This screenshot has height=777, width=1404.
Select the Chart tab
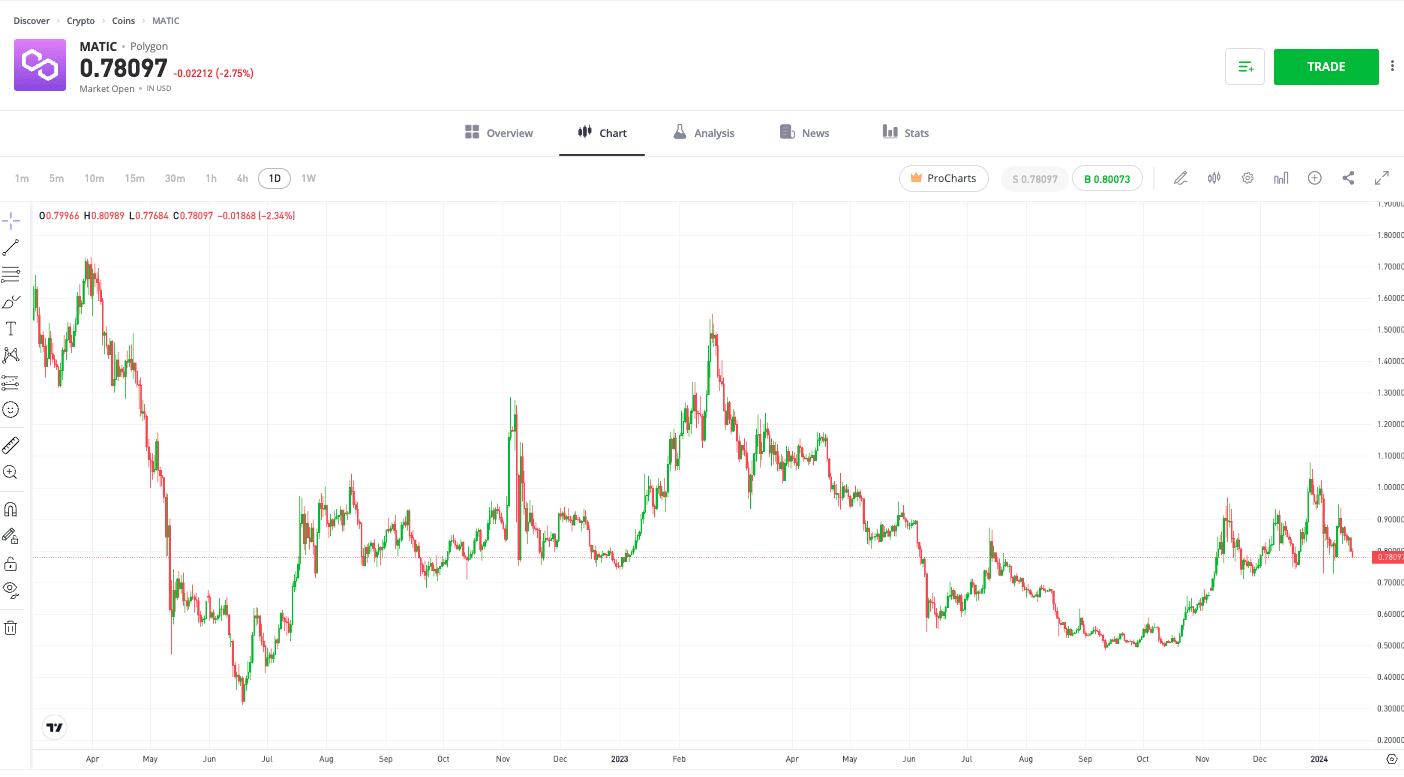pyautogui.click(x=602, y=133)
